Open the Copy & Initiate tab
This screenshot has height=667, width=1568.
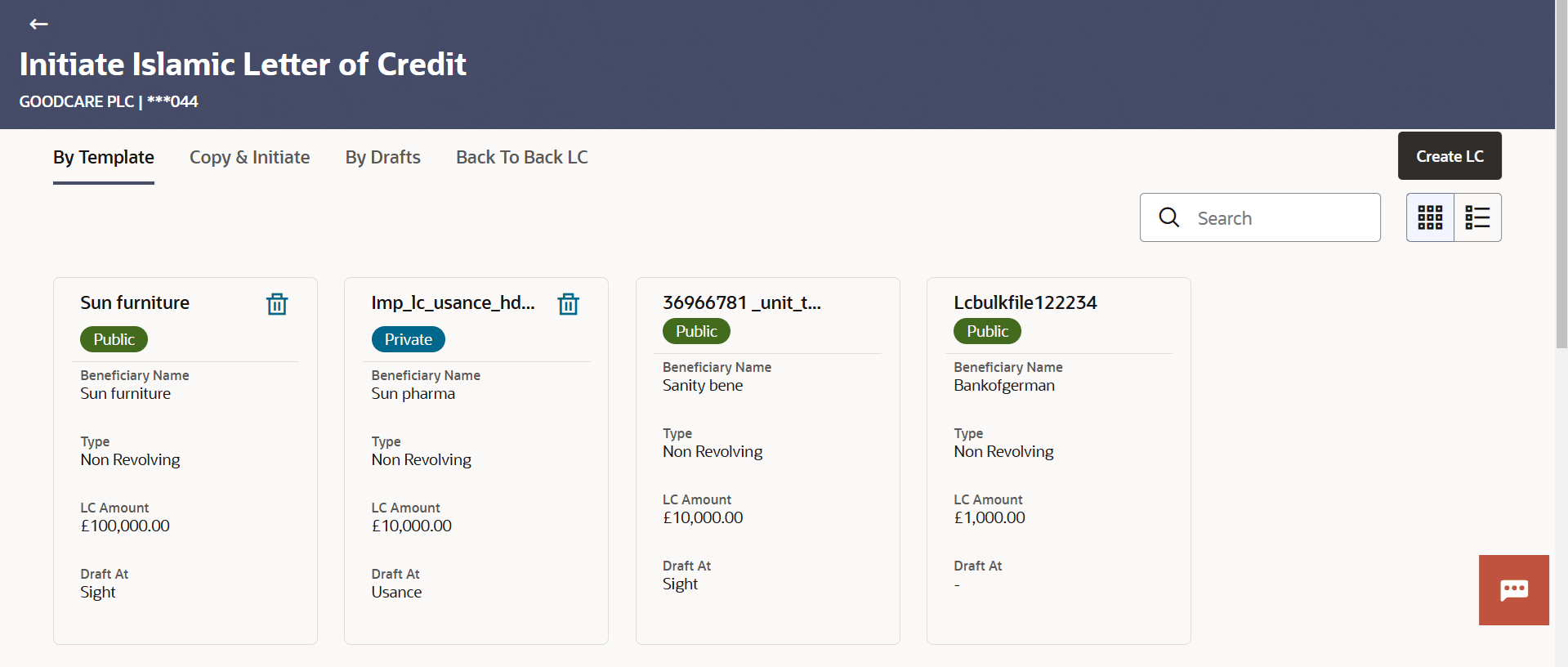pos(249,157)
